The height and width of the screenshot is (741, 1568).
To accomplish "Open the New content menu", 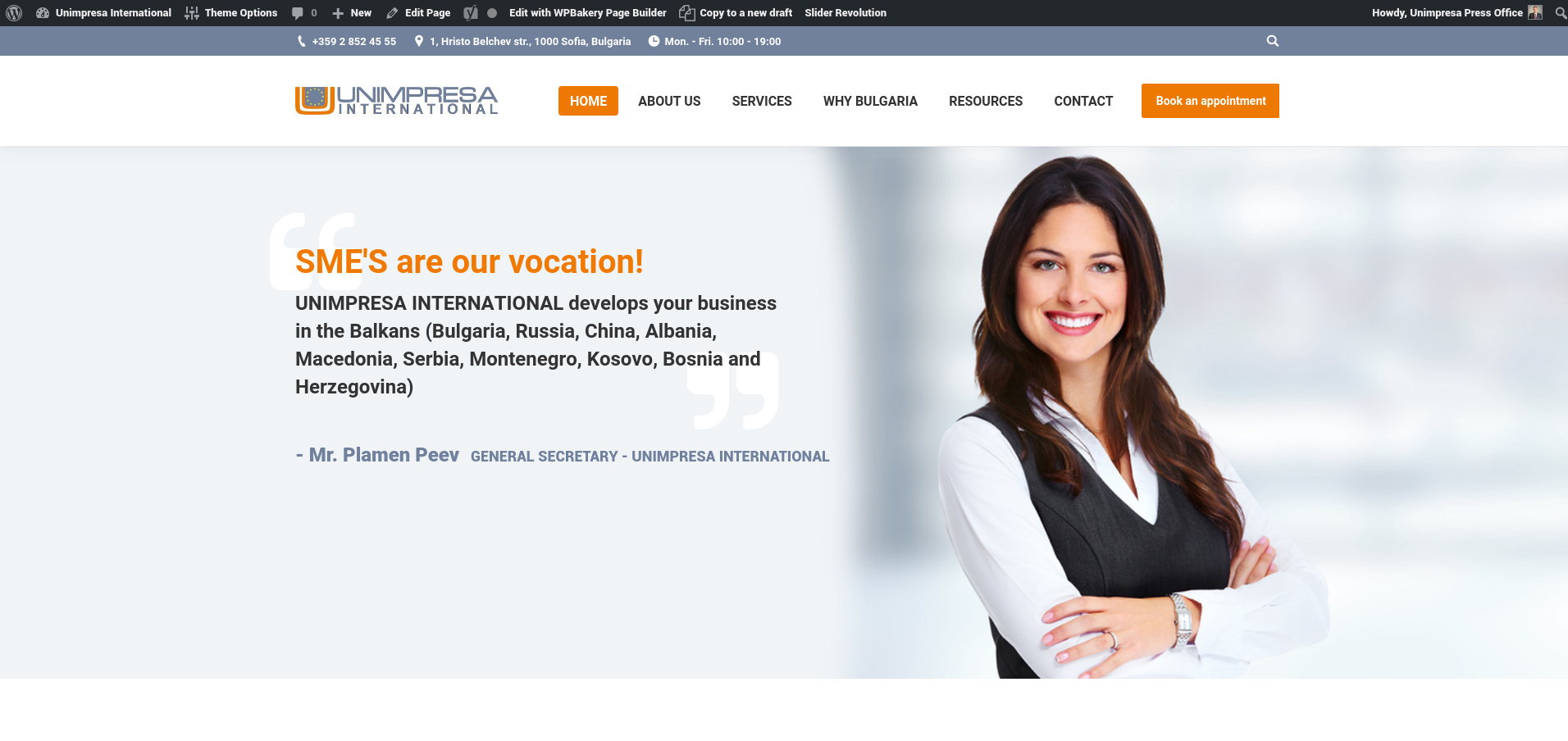I will coord(352,13).
